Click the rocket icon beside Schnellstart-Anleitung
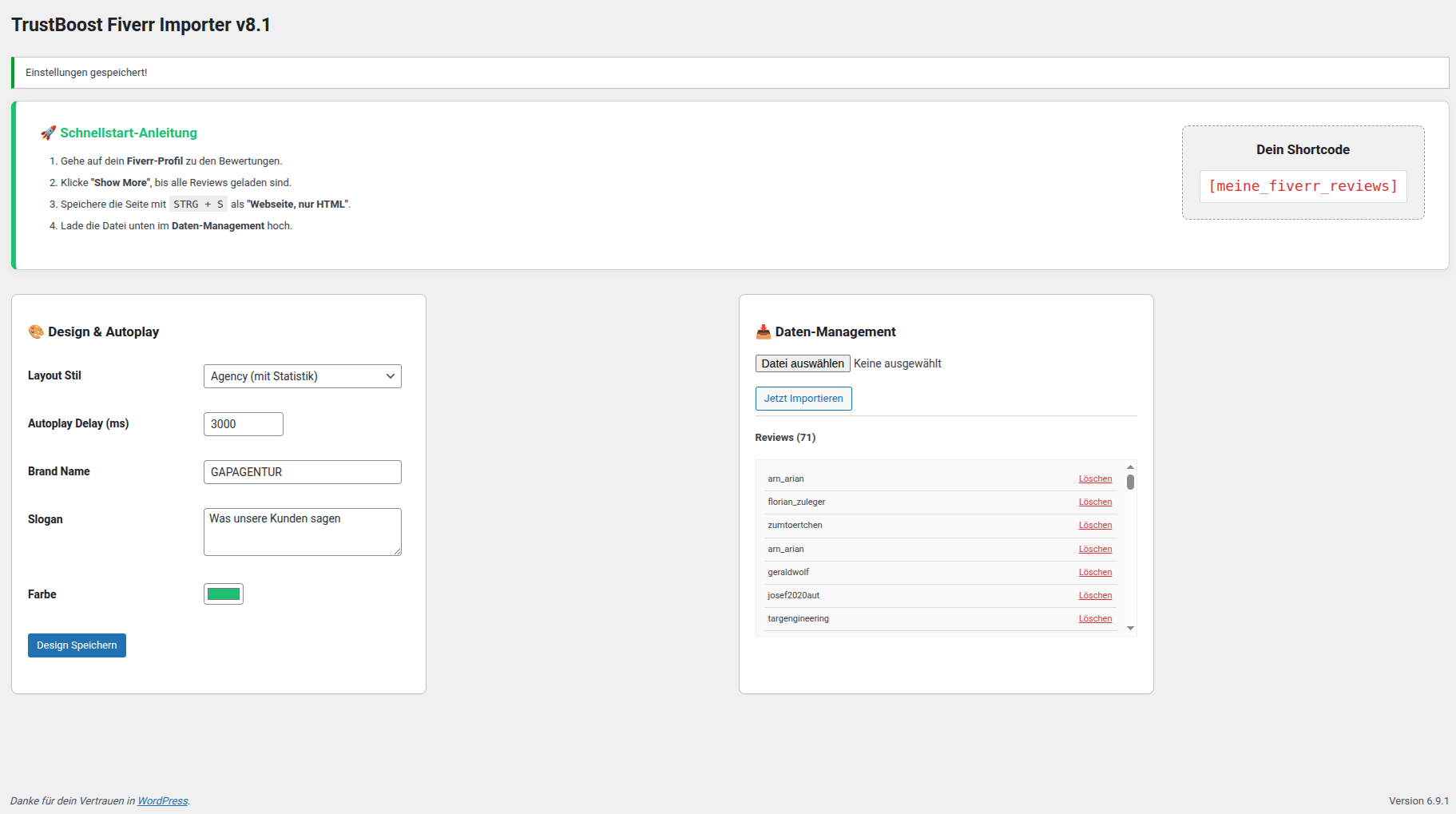This screenshot has width=1456, height=814. pyautogui.click(x=48, y=133)
